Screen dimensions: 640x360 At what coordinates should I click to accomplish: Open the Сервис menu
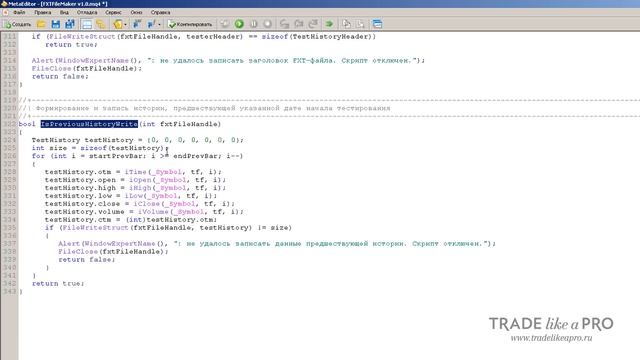pos(113,12)
